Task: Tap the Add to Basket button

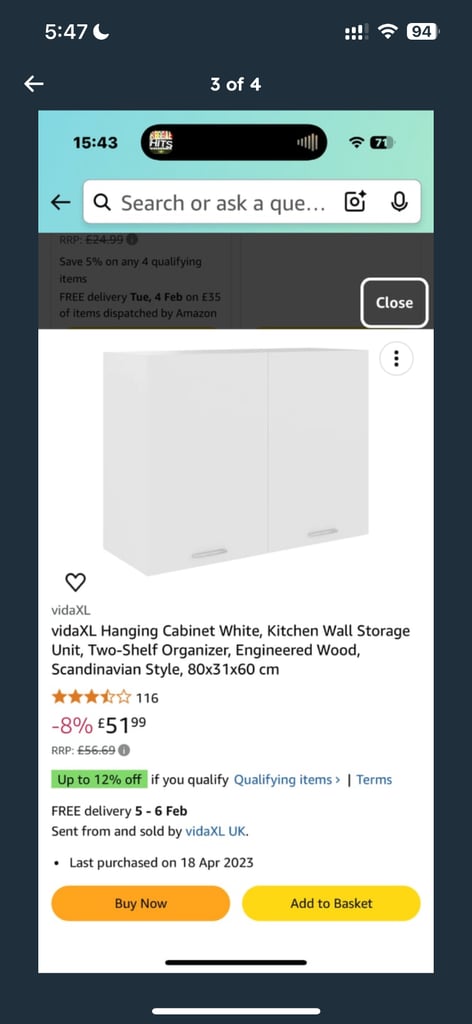Action: point(331,903)
